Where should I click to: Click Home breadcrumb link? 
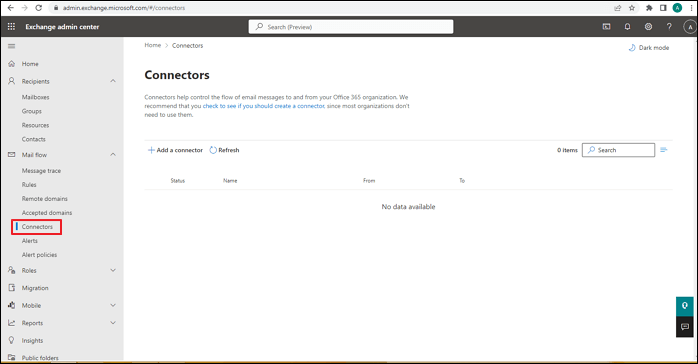(x=153, y=45)
